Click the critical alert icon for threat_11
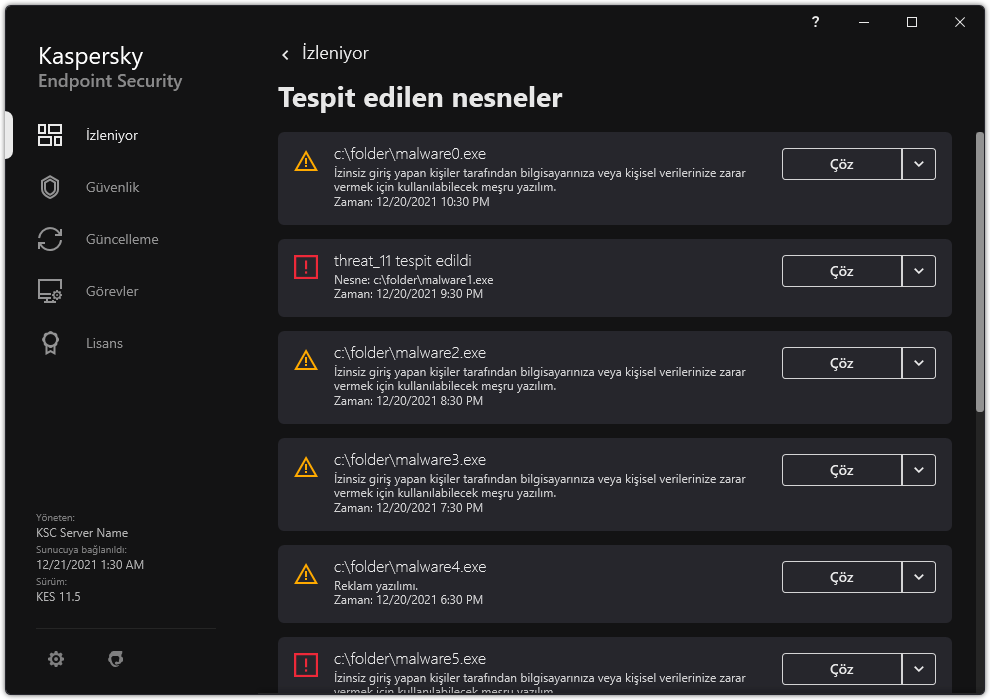Image resolution: width=990 pixels, height=700 pixels. point(306,267)
